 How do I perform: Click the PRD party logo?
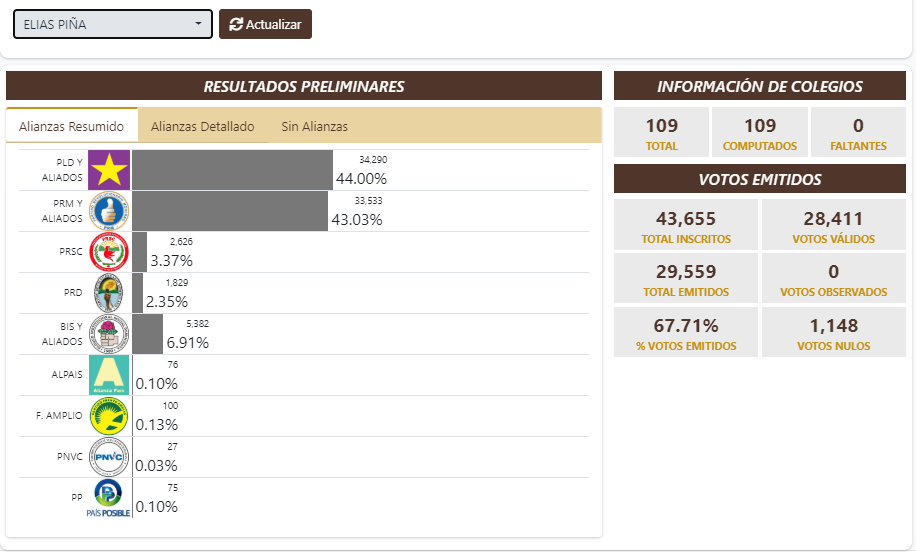(109, 293)
